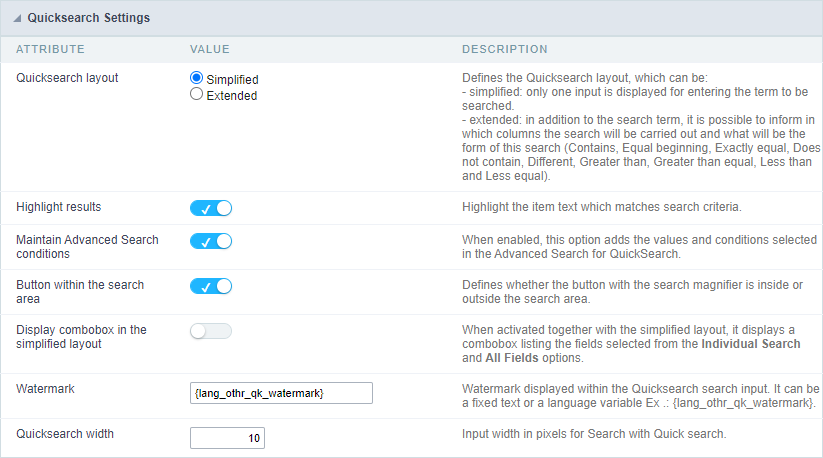Click the ATTRIBUTE column header
This screenshot has width=823, height=458.
click(x=50, y=49)
